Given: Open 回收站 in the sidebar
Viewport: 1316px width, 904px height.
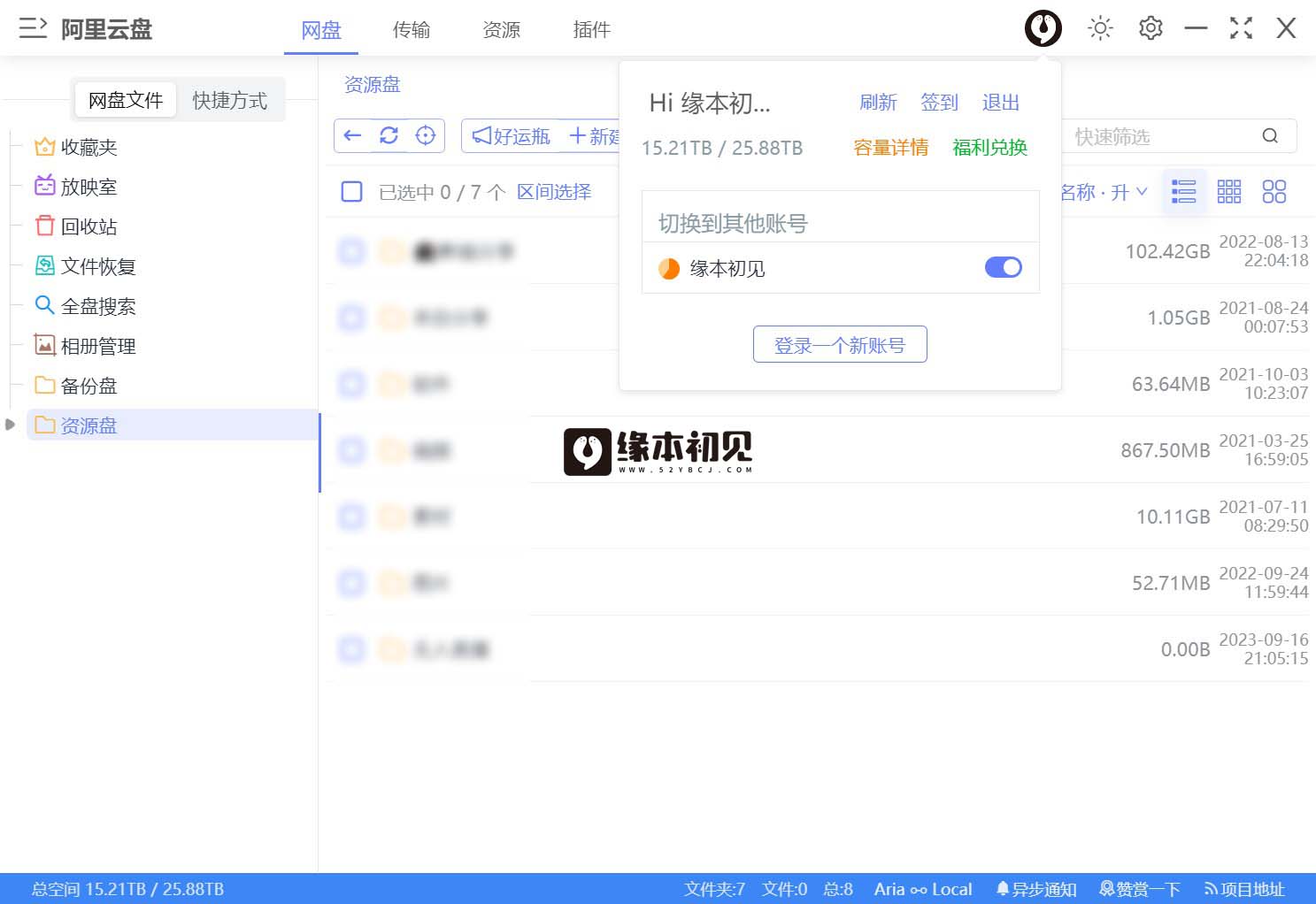Looking at the screenshot, I should click(75, 226).
